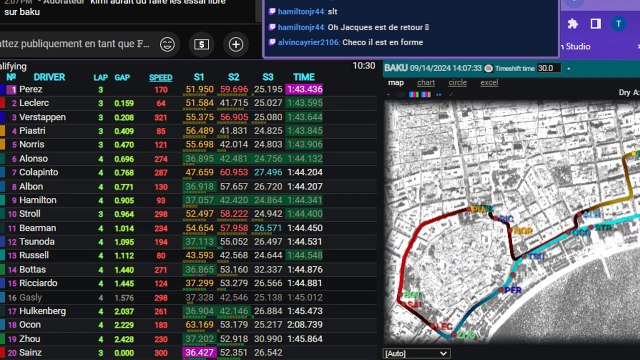Click the PER car marker on map
640x360 pixels.
[x=501, y=290]
